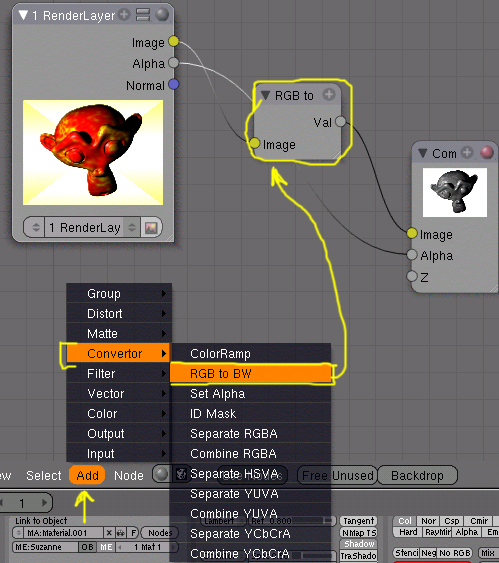
Task: Toggle the RayMir map-to button
Action: (437, 532)
